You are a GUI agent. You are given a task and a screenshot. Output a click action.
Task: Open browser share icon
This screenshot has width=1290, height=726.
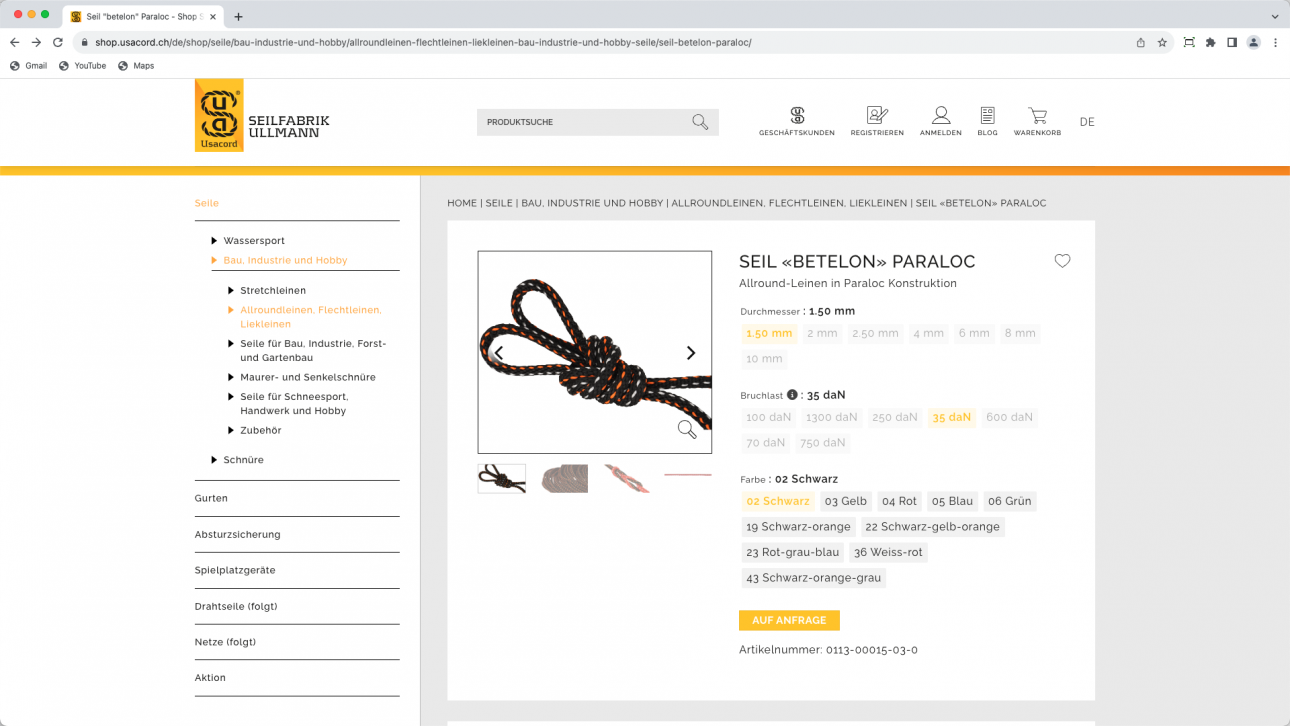pos(1141,42)
